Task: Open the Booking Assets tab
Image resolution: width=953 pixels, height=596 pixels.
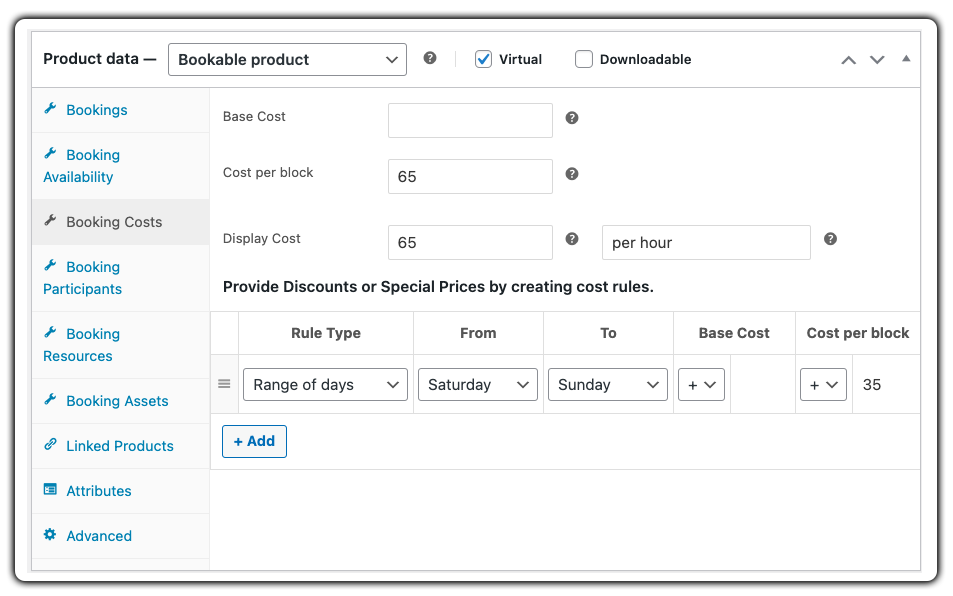Action: [x=120, y=401]
